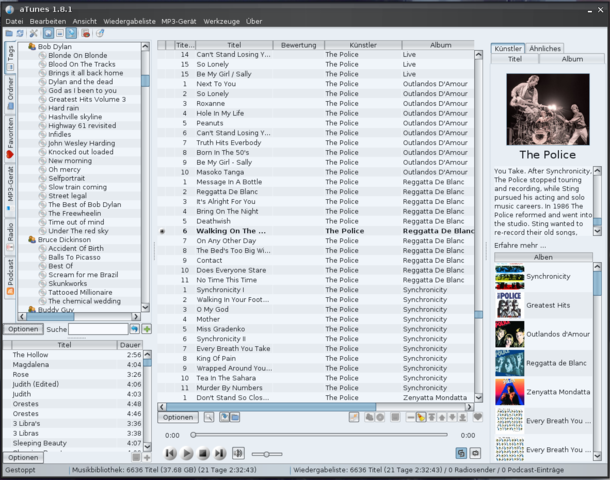This screenshot has width=610, height=480.
Task: Click the move to bottom icon
Action: [x=463, y=417]
